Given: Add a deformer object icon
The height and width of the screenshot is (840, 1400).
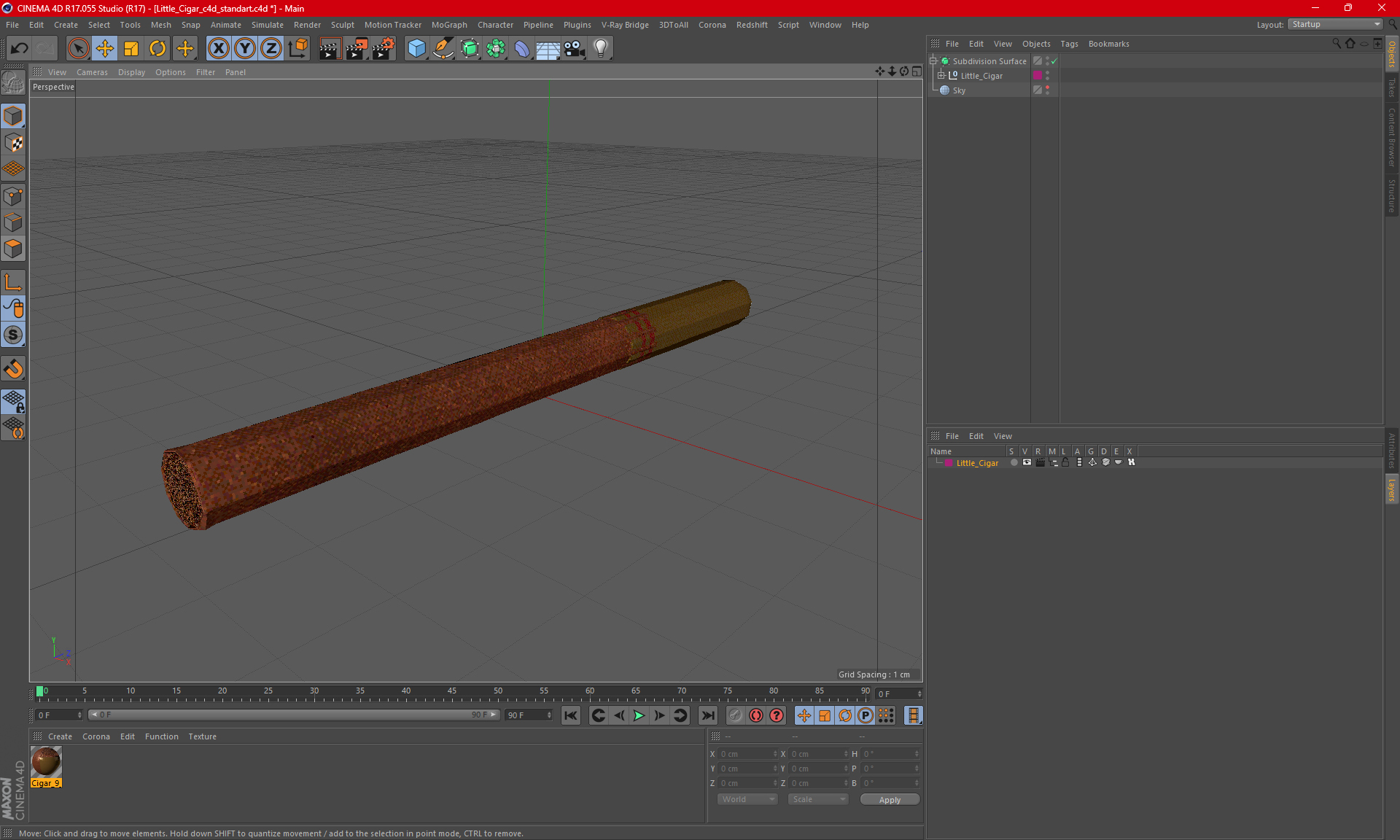Looking at the screenshot, I should coord(522,48).
